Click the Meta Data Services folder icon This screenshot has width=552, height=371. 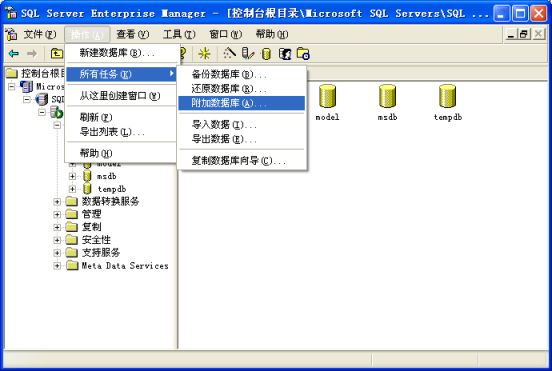click(x=72, y=265)
